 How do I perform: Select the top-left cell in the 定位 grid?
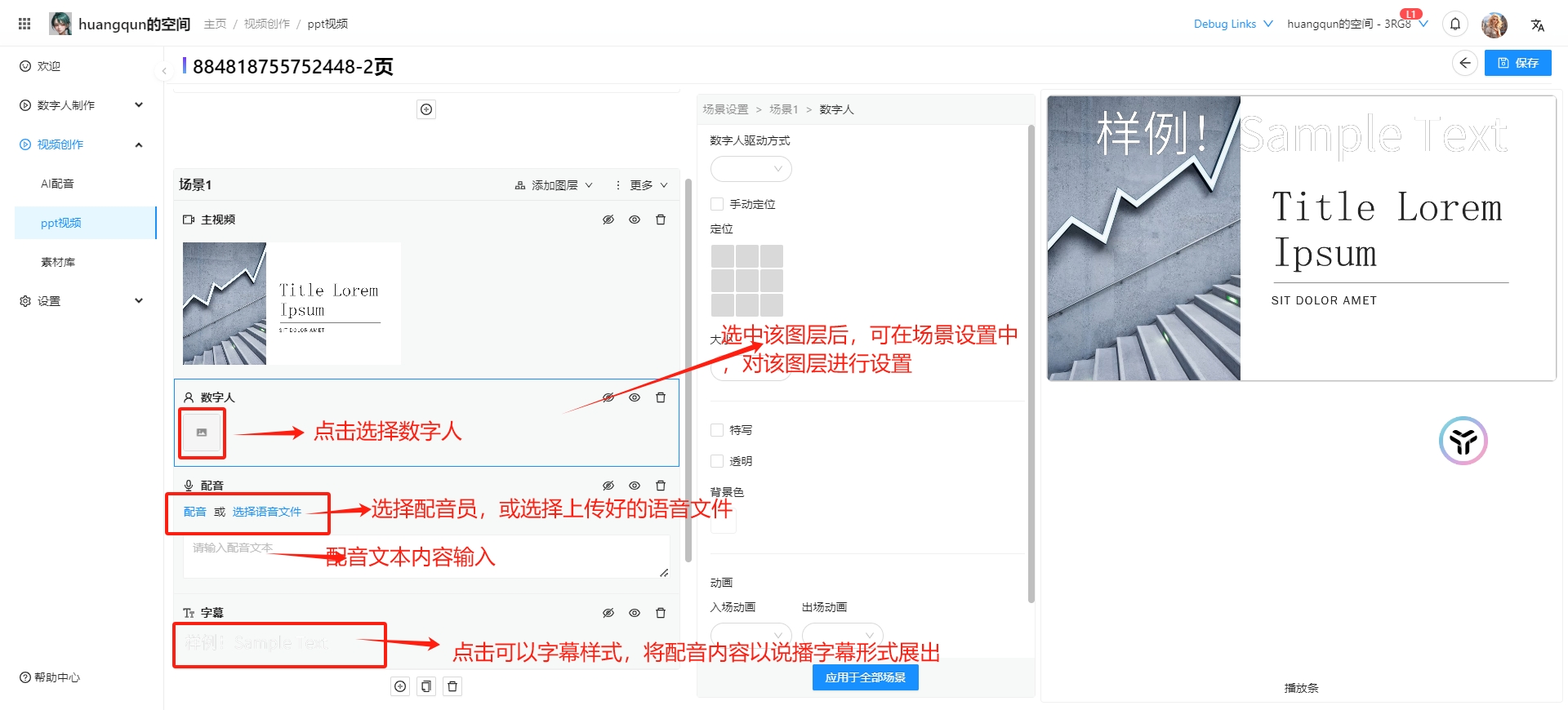pyautogui.click(x=723, y=256)
